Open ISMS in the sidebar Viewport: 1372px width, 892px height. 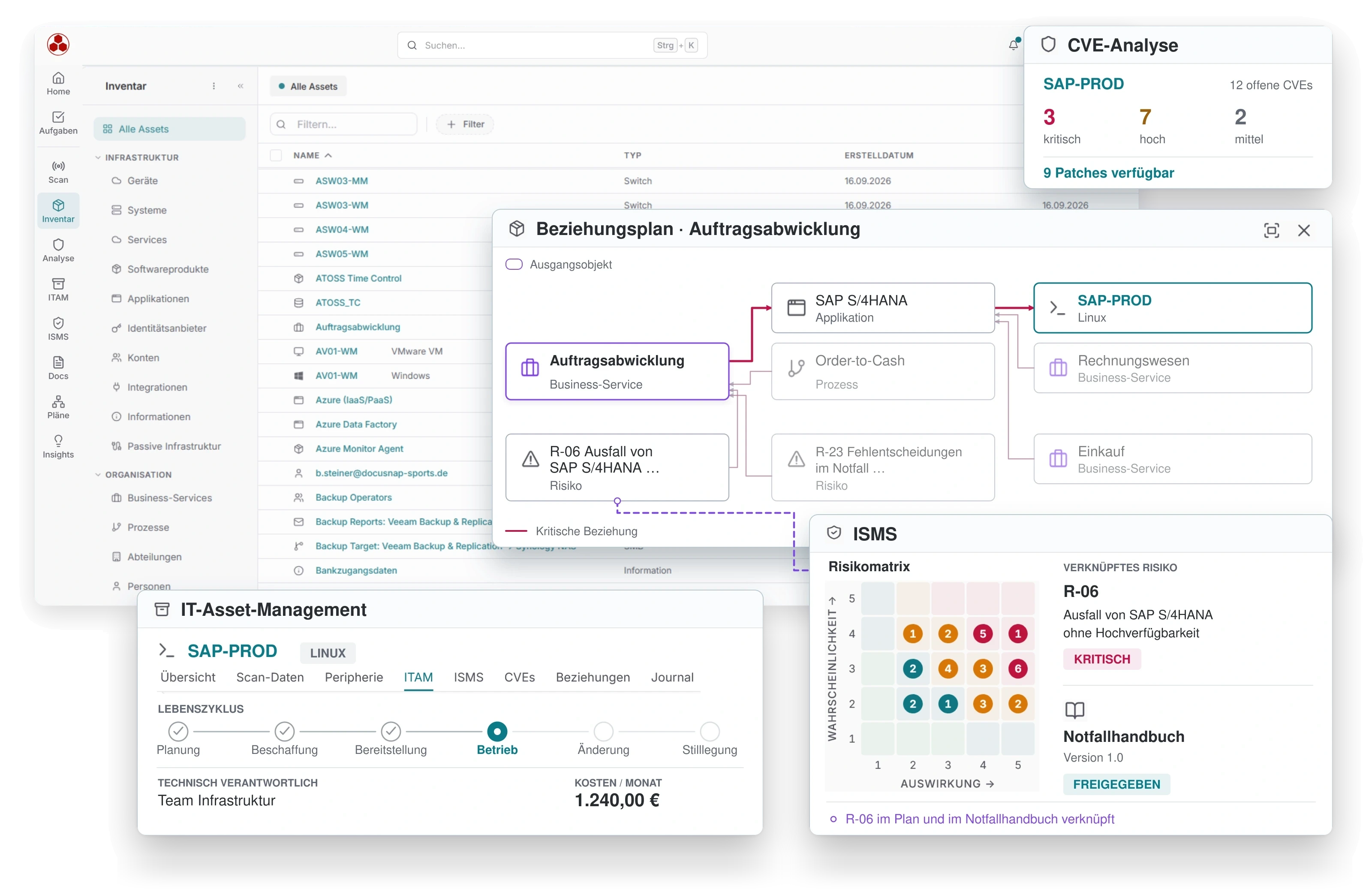click(x=58, y=328)
